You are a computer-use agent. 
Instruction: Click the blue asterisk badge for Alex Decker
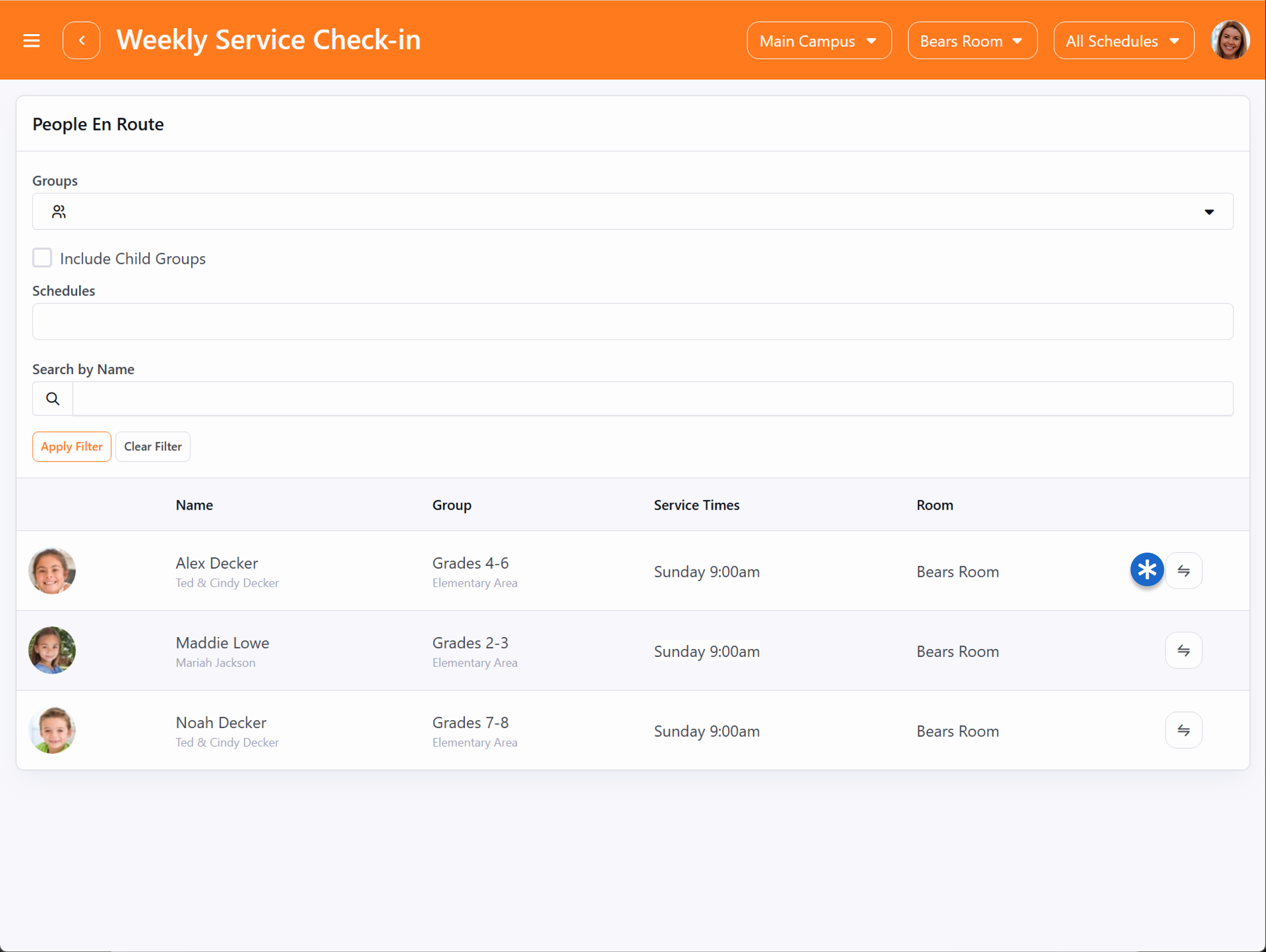(x=1146, y=570)
